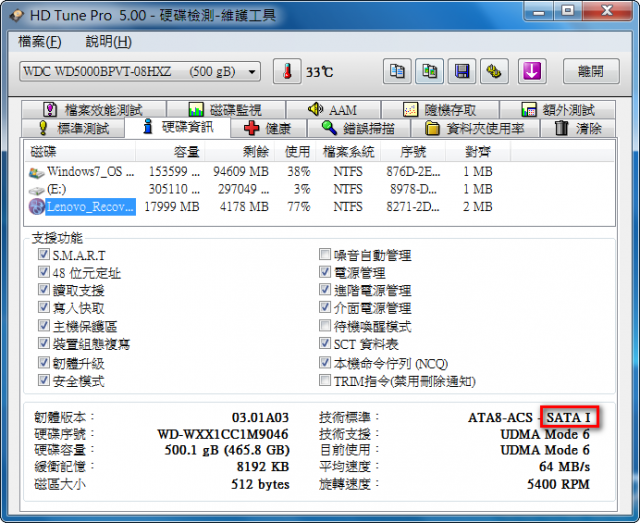The width and height of the screenshot is (640, 523).
Task: Open the 資料夾使用率 tab
Action: [x=476, y=128]
